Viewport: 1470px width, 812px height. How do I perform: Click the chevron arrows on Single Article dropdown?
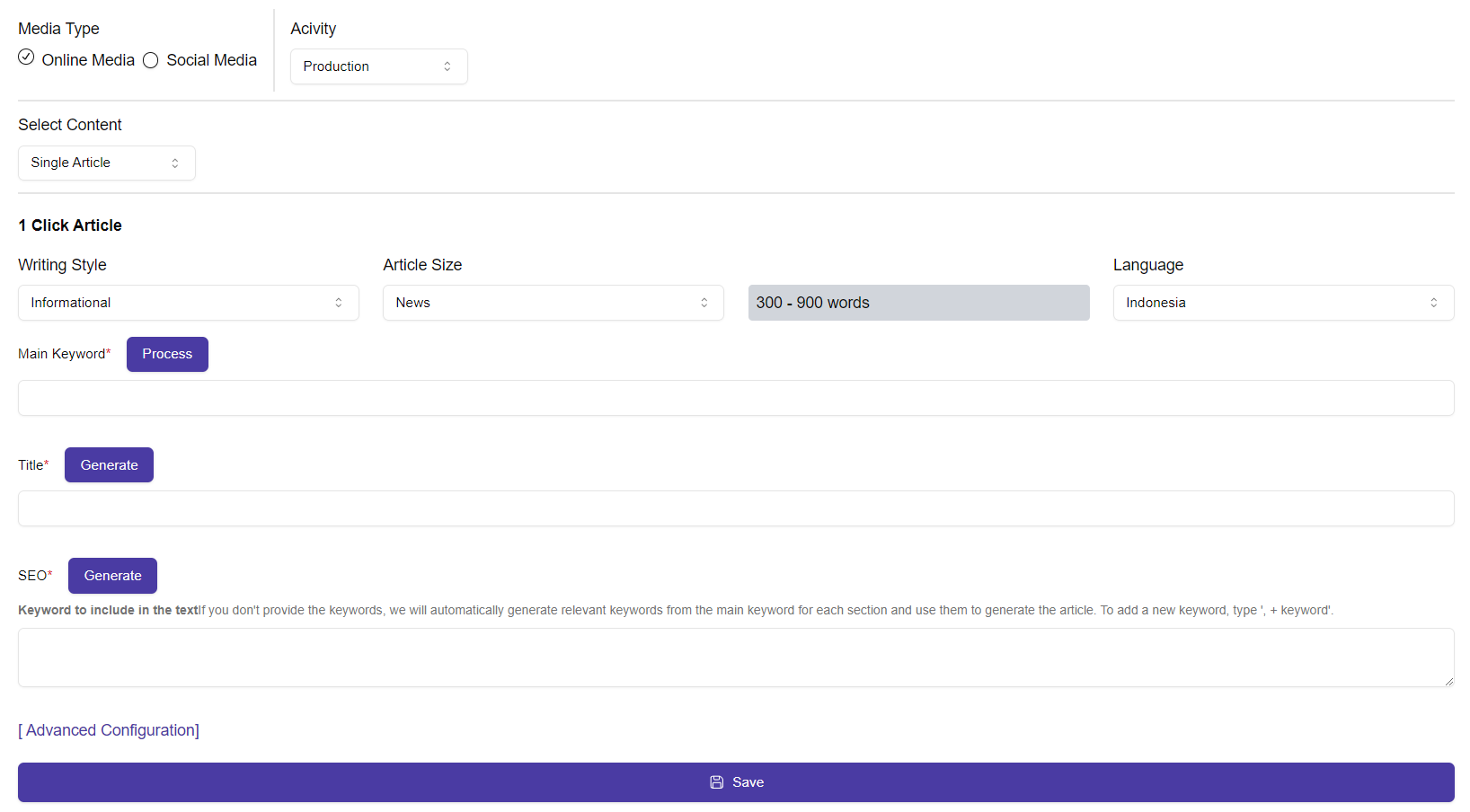point(175,163)
